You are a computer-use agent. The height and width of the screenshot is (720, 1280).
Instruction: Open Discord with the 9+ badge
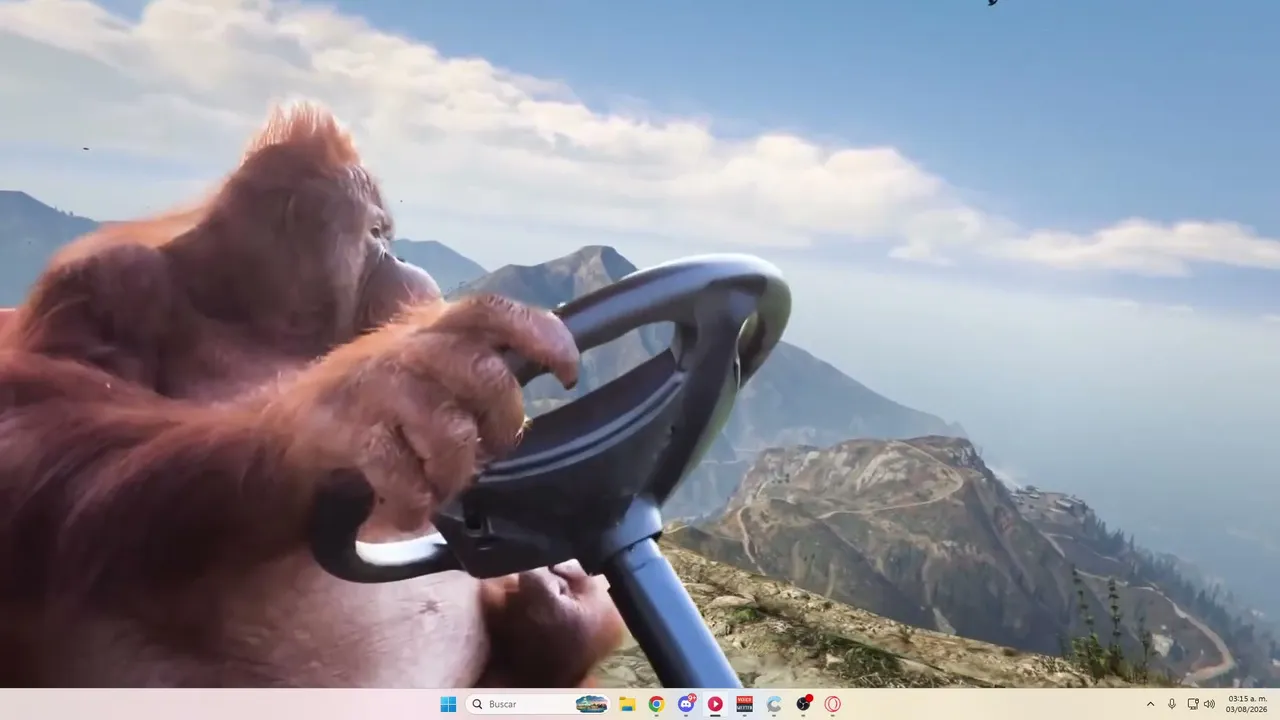click(x=686, y=704)
